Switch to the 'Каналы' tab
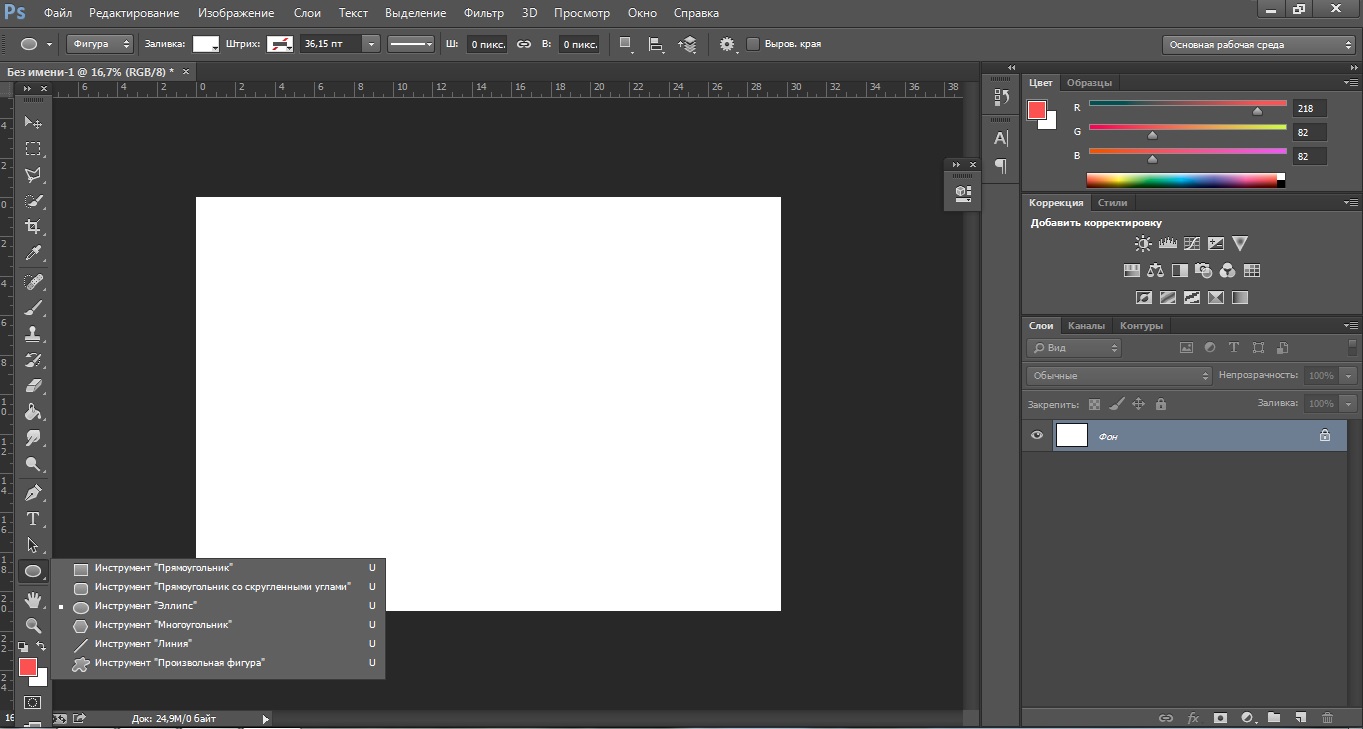1363x729 pixels. [x=1086, y=326]
